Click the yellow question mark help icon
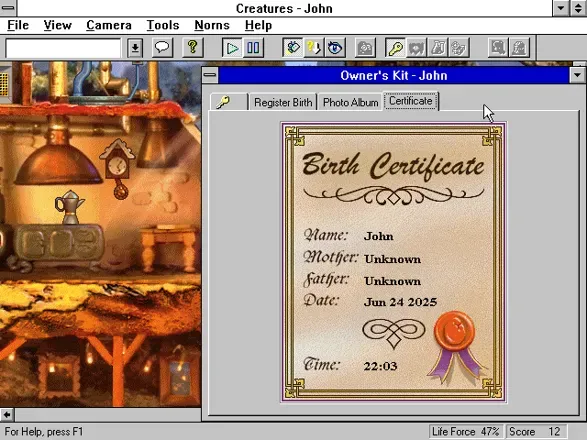Viewport: 587px width, 440px height. point(192,48)
